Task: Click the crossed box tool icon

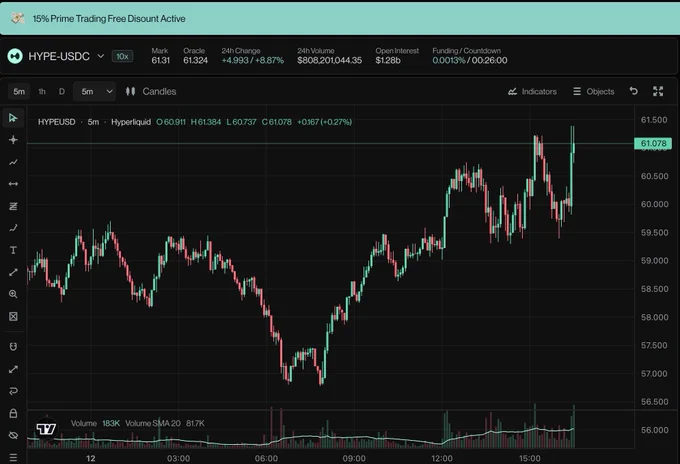Action: coord(13,317)
